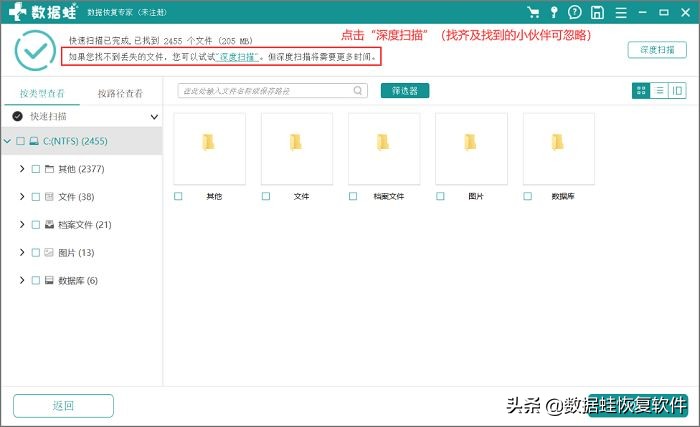Check the C:(NTFS) drive checkbox
Viewport: 700px width, 427px height.
point(21,141)
